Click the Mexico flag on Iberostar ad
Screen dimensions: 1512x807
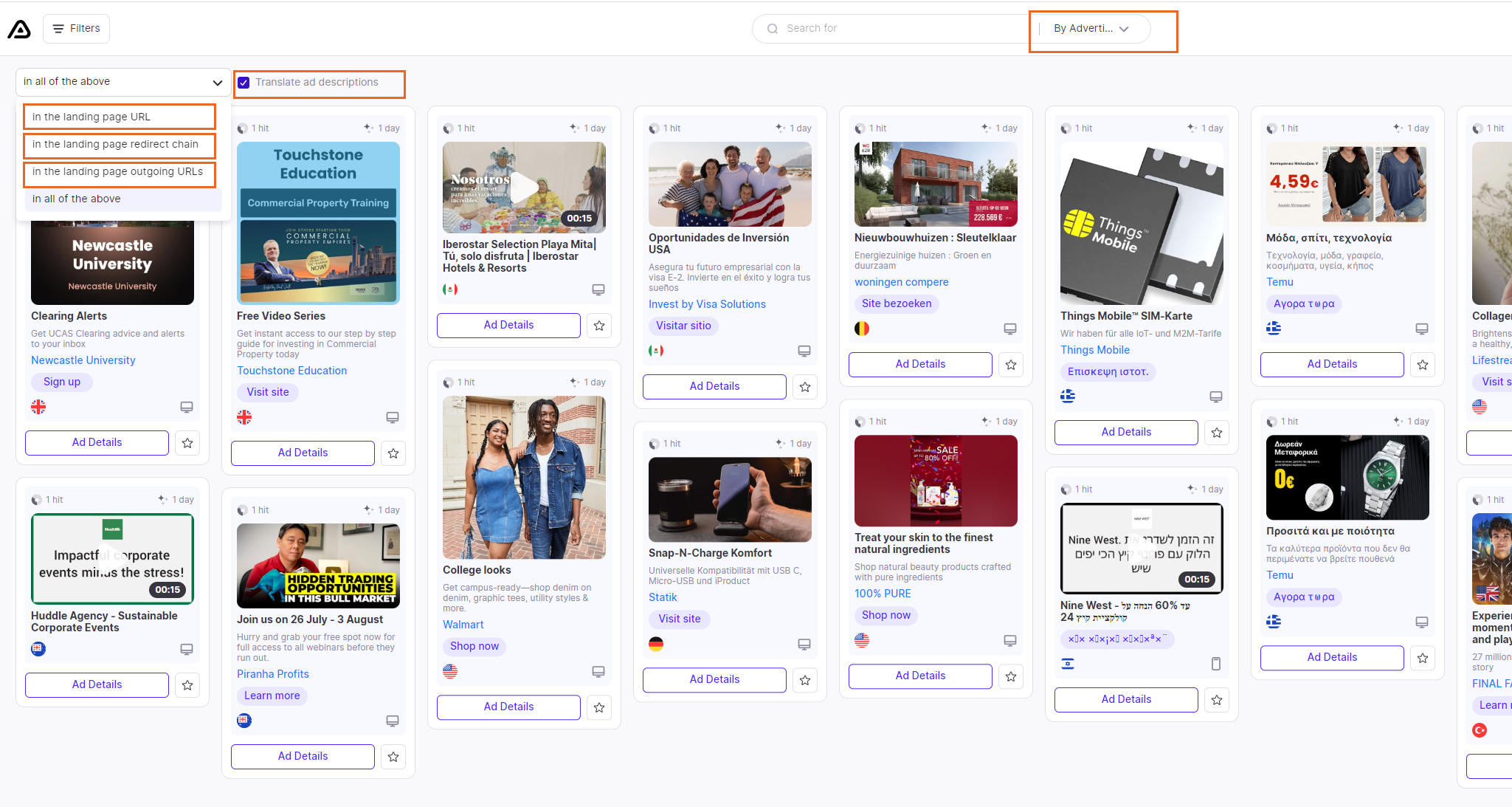click(x=450, y=289)
